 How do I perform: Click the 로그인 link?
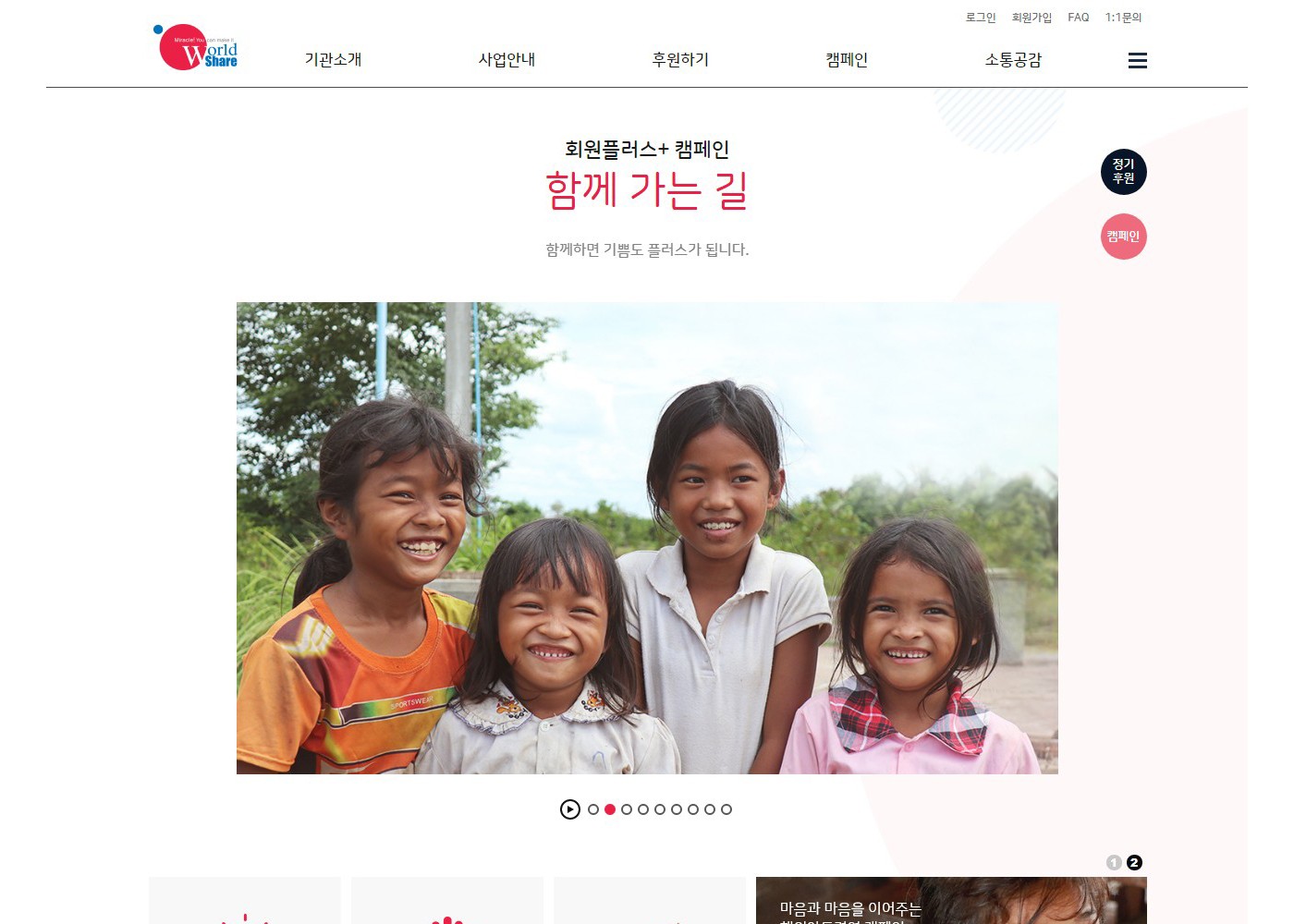tap(981, 18)
